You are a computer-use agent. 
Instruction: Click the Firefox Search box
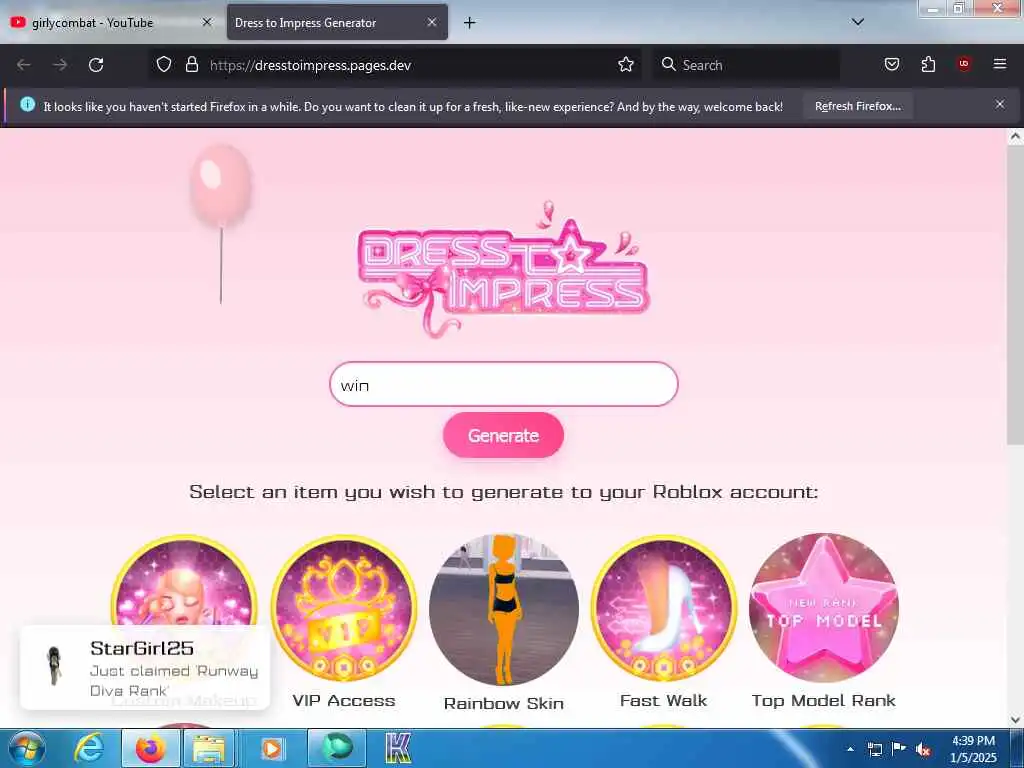coord(746,65)
